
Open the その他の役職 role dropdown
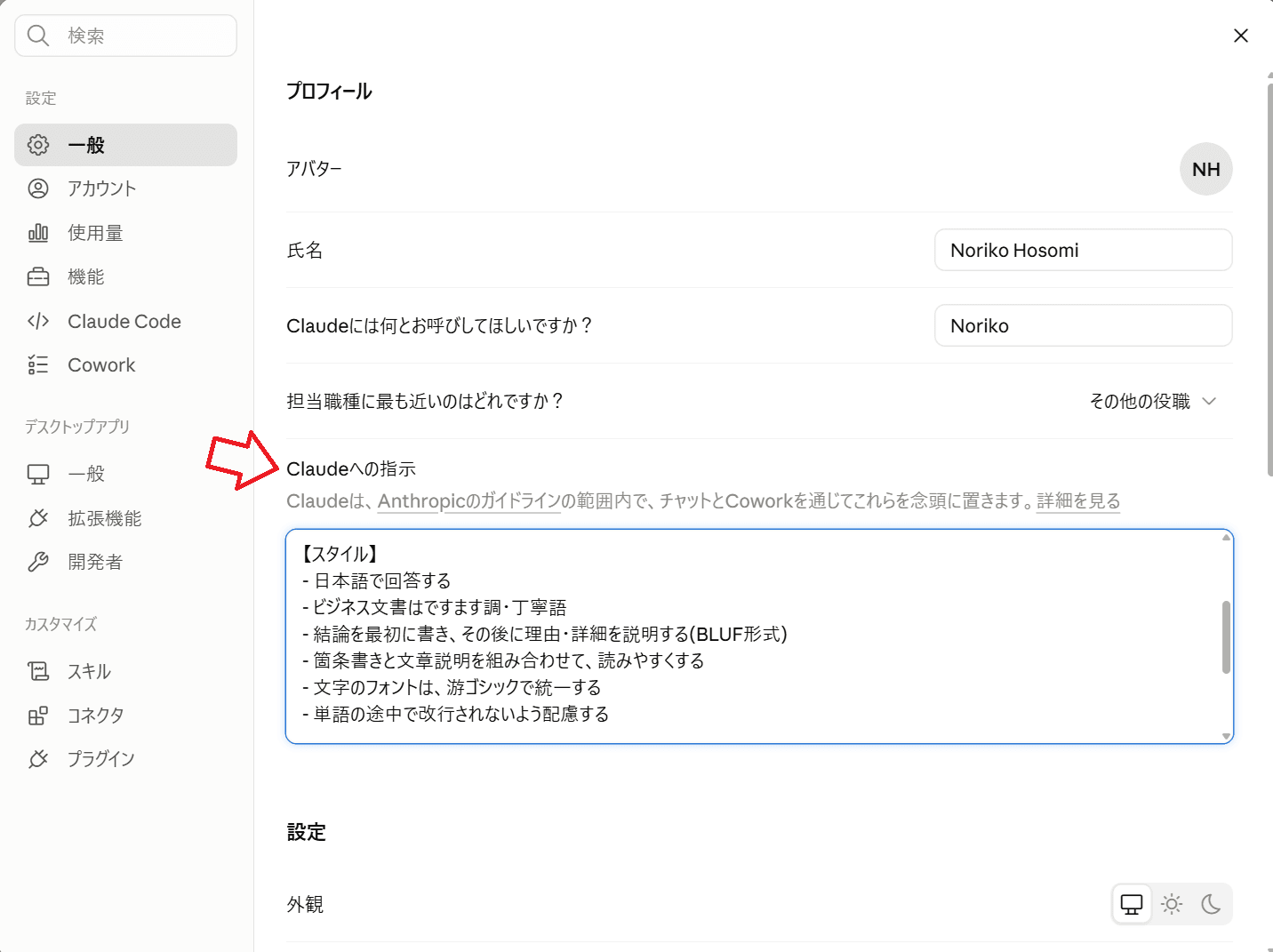click(1153, 401)
